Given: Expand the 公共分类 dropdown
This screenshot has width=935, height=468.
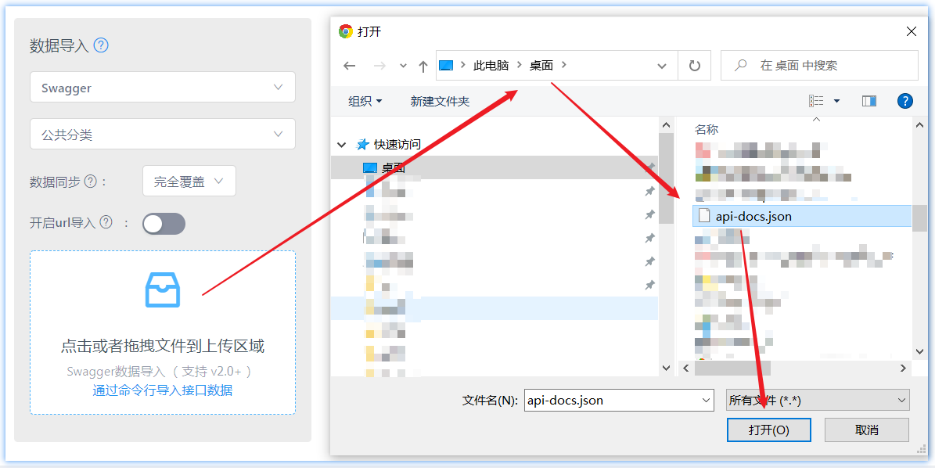Looking at the screenshot, I should point(163,134).
